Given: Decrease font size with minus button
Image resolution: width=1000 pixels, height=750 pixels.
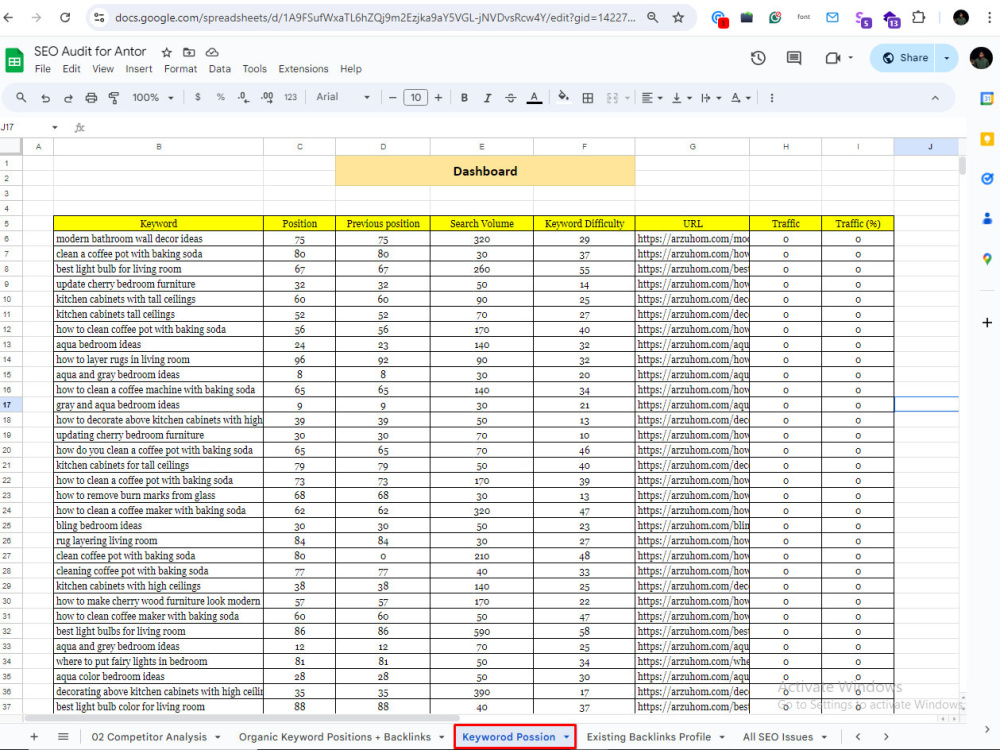Looking at the screenshot, I should [x=392, y=98].
